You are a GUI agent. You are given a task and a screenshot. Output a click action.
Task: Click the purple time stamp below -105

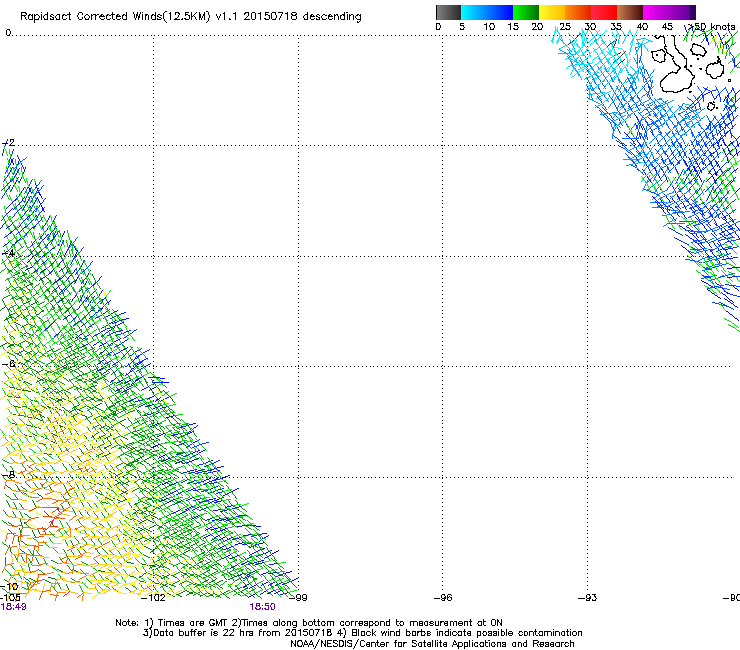click(13, 607)
